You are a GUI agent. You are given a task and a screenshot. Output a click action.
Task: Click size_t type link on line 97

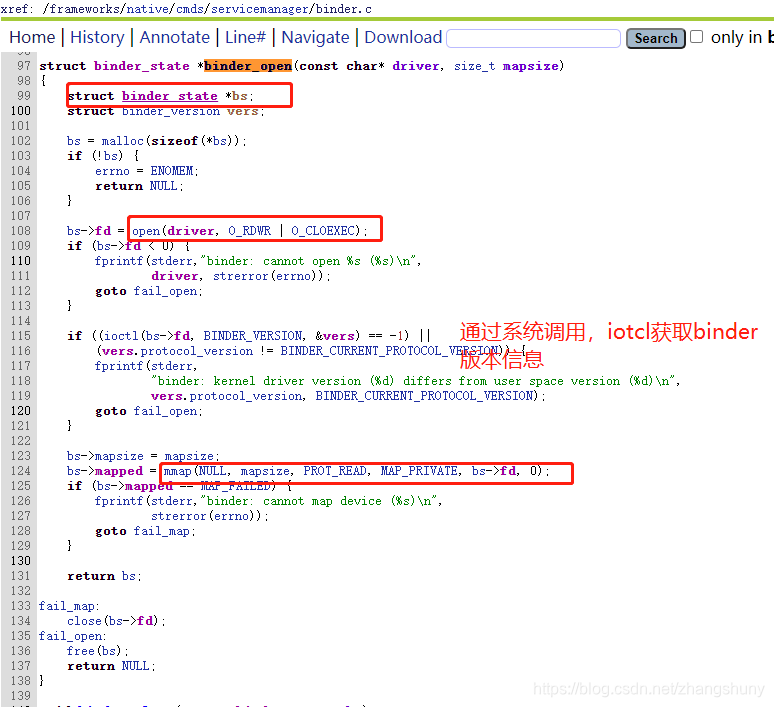474,66
